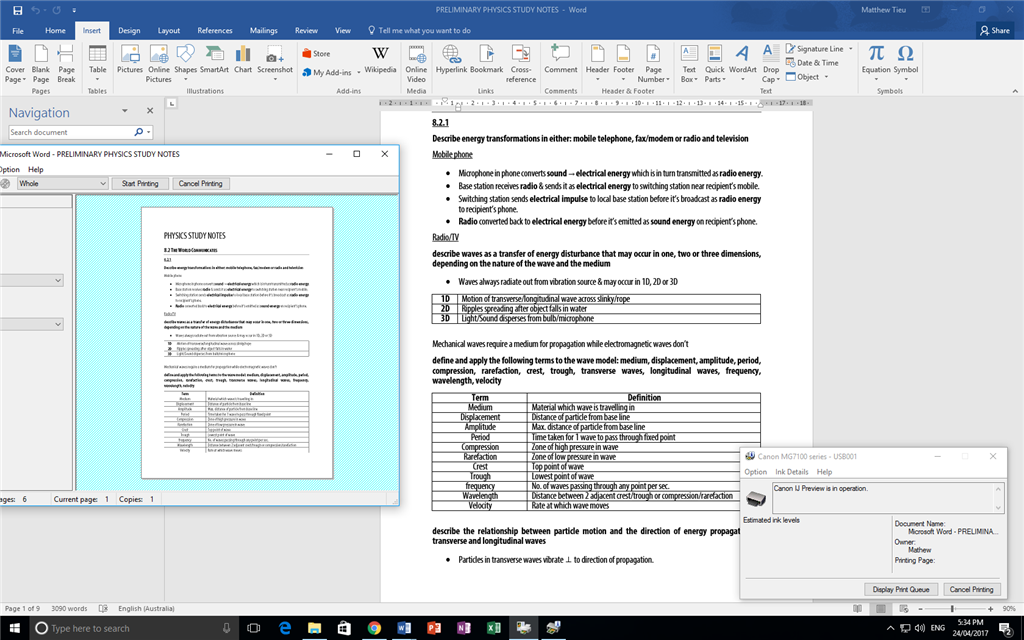Screen dimensions: 1024x640
Task: Click the Drop Cap icon
Action: click(x=771, y=63)
